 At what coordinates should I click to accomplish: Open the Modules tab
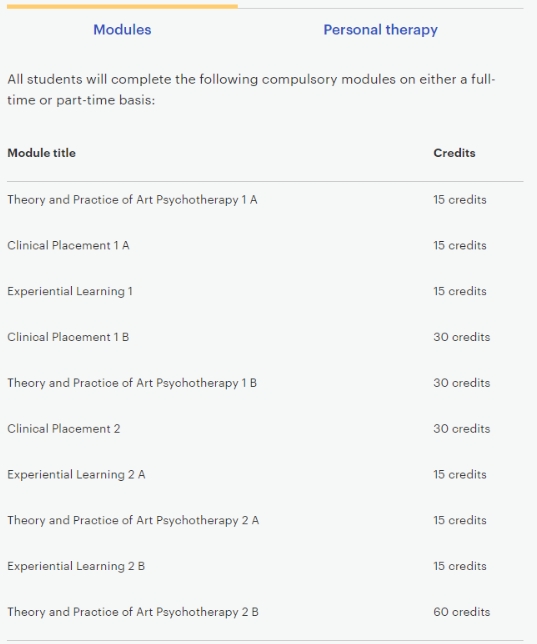coord(122,30)
